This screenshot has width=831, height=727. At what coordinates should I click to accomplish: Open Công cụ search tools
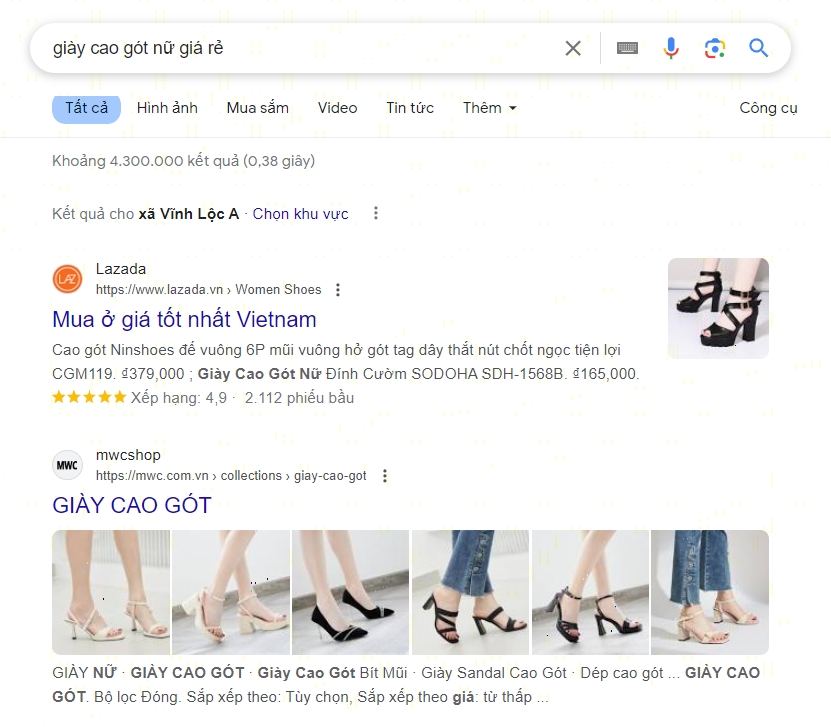768,108
